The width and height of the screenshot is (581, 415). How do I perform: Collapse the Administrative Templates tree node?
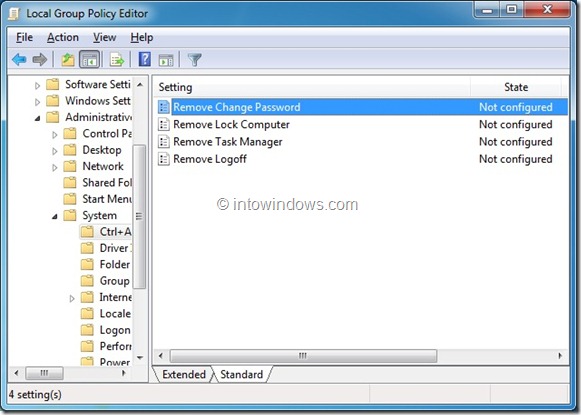pyautogui.click(x=37, y=118)
